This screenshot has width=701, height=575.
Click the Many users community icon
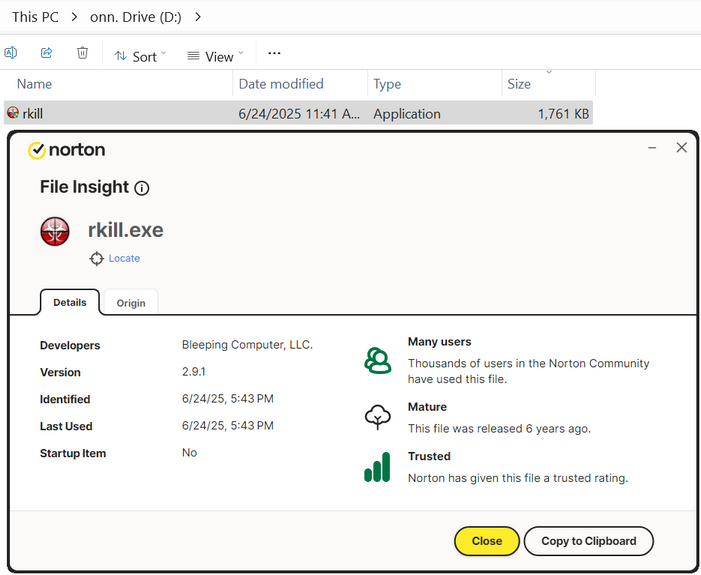pyautogui.click(x=378, y=360)
